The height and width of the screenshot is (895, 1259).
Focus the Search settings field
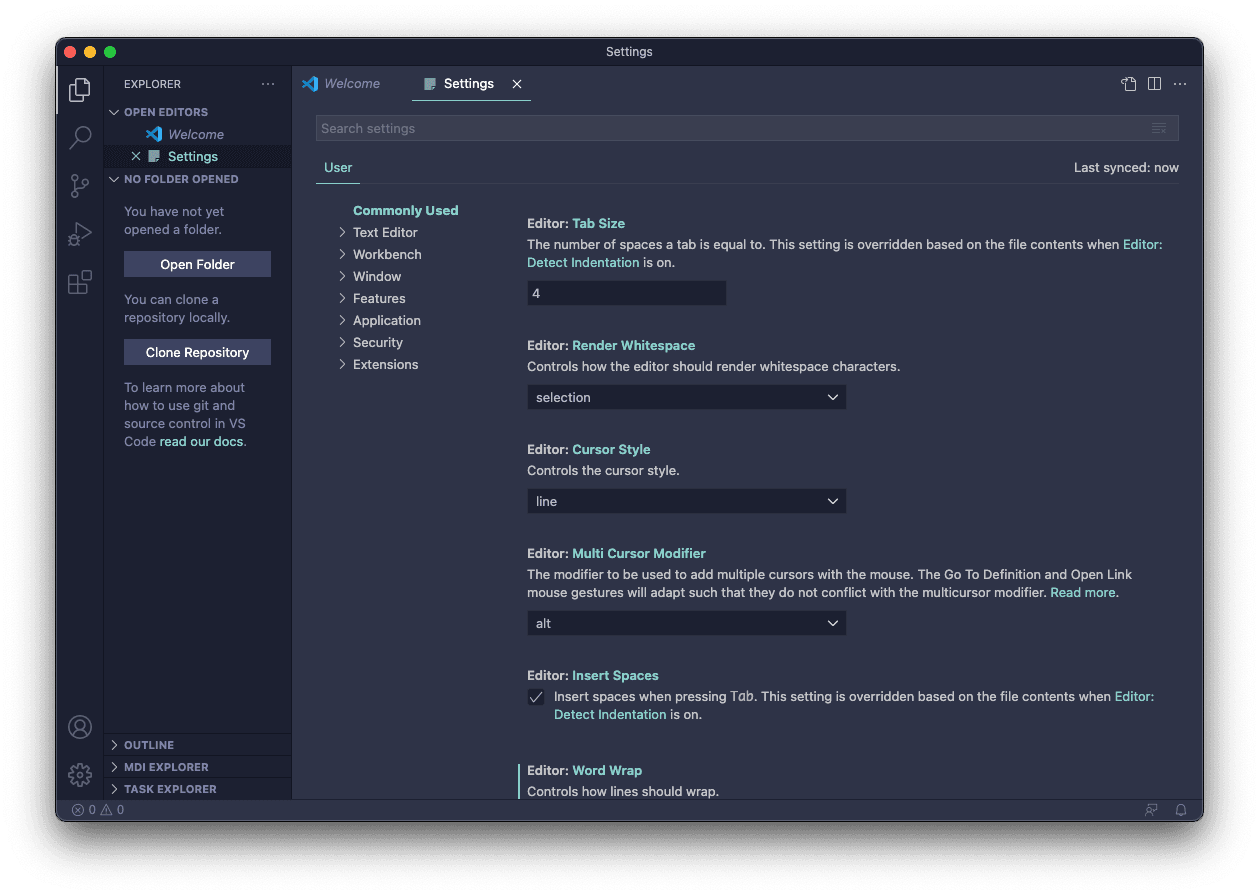[x=747, y=128]
